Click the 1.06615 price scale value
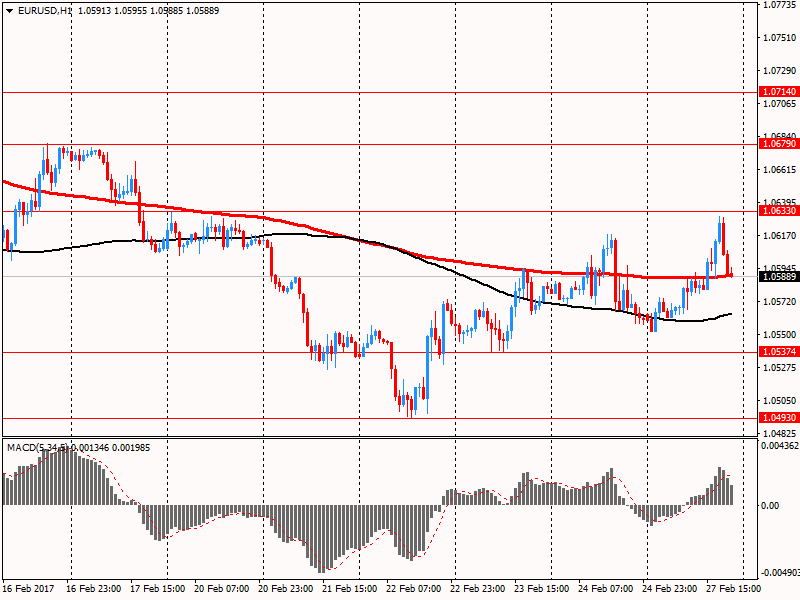This screenshot has width=800, height=600. click(x=779, y=170)
